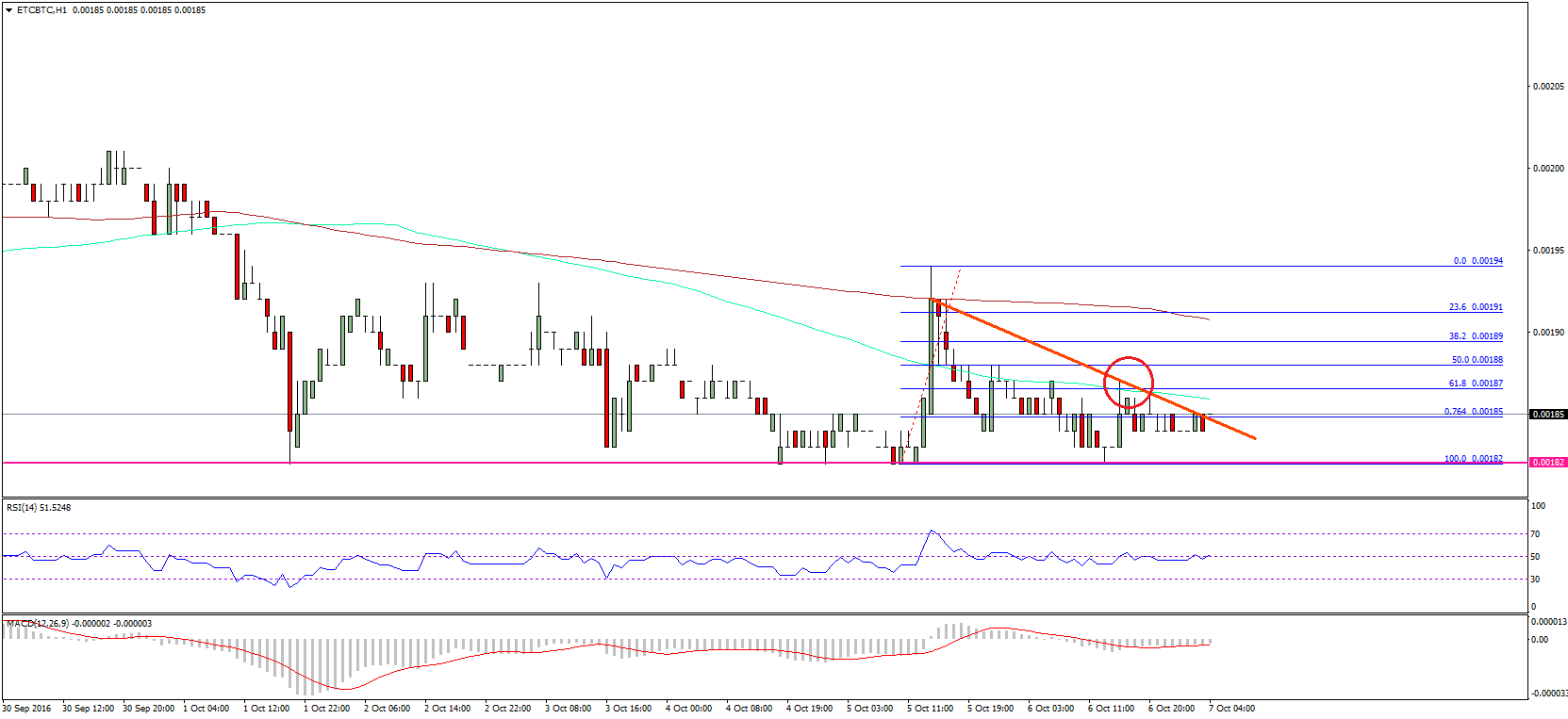Image resolution: width=1568 pixels, height=719 pixels.
Task: Click the 4 Oct 00:00 time axis label
Action: [x=689, y=709]
